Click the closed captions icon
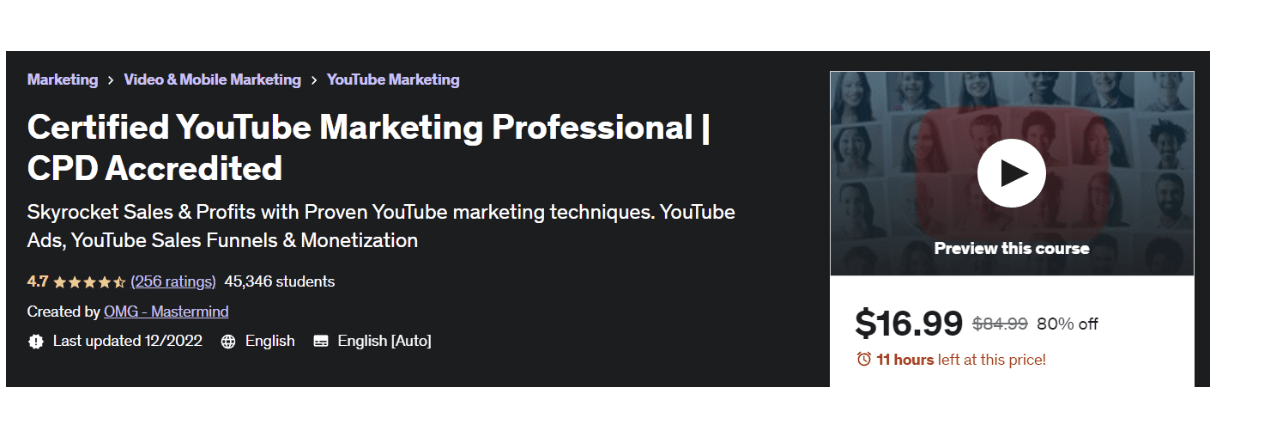This screenshot has width=1284, height=428. (x=321, y=342)
